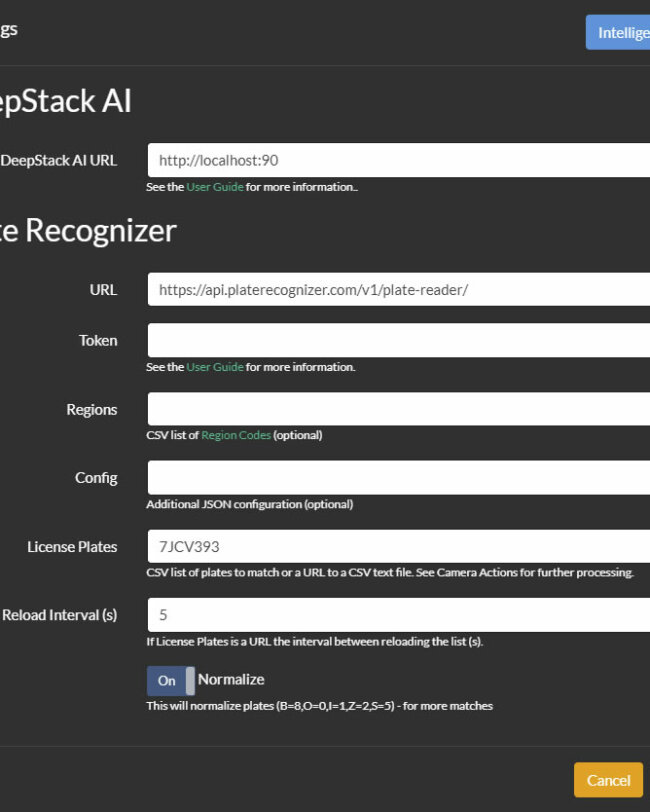Open the blue Intelligence button at top
Screen dimensions: 650x812
click(618, 33)
